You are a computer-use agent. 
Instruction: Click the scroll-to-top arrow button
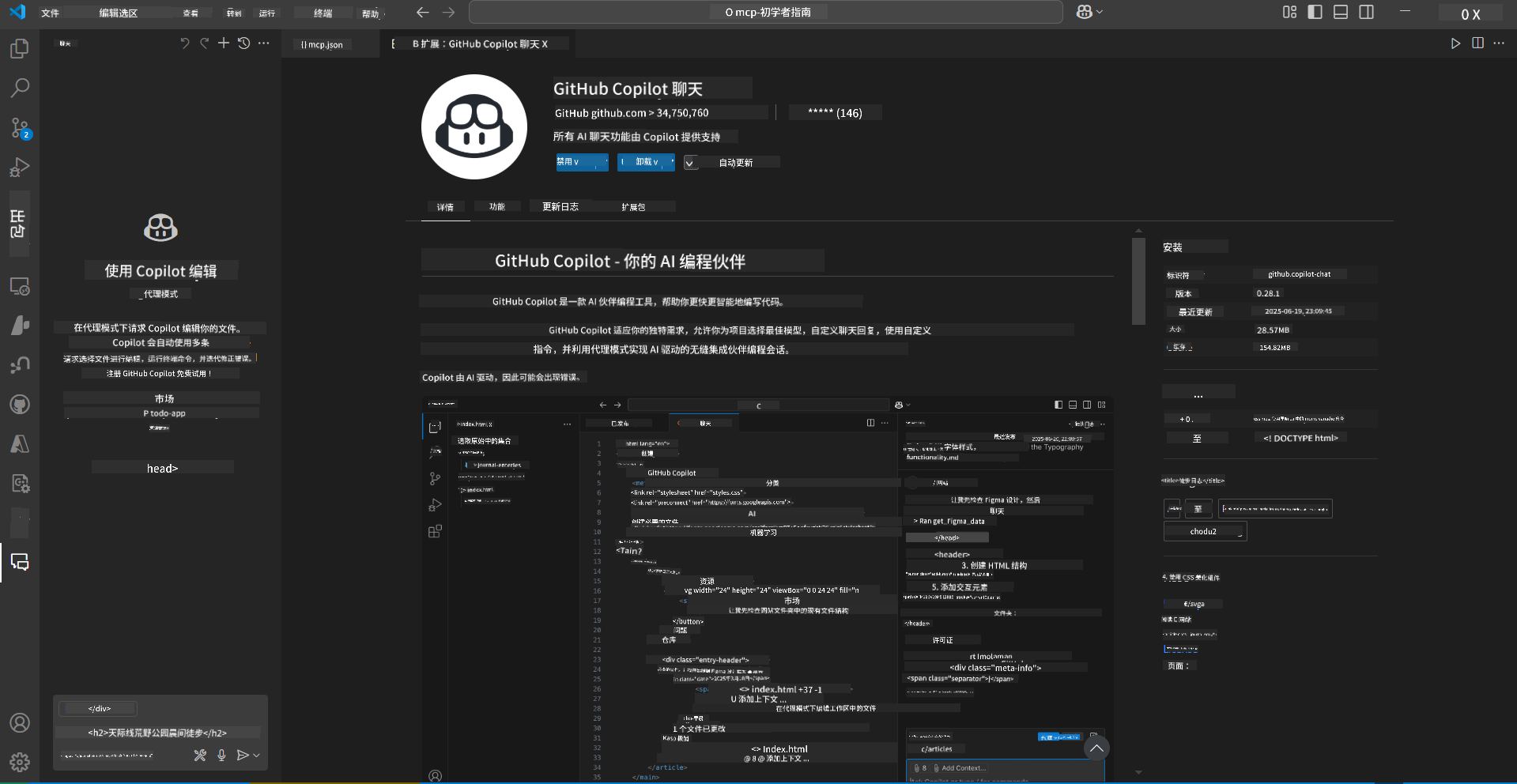[1096, 748]
